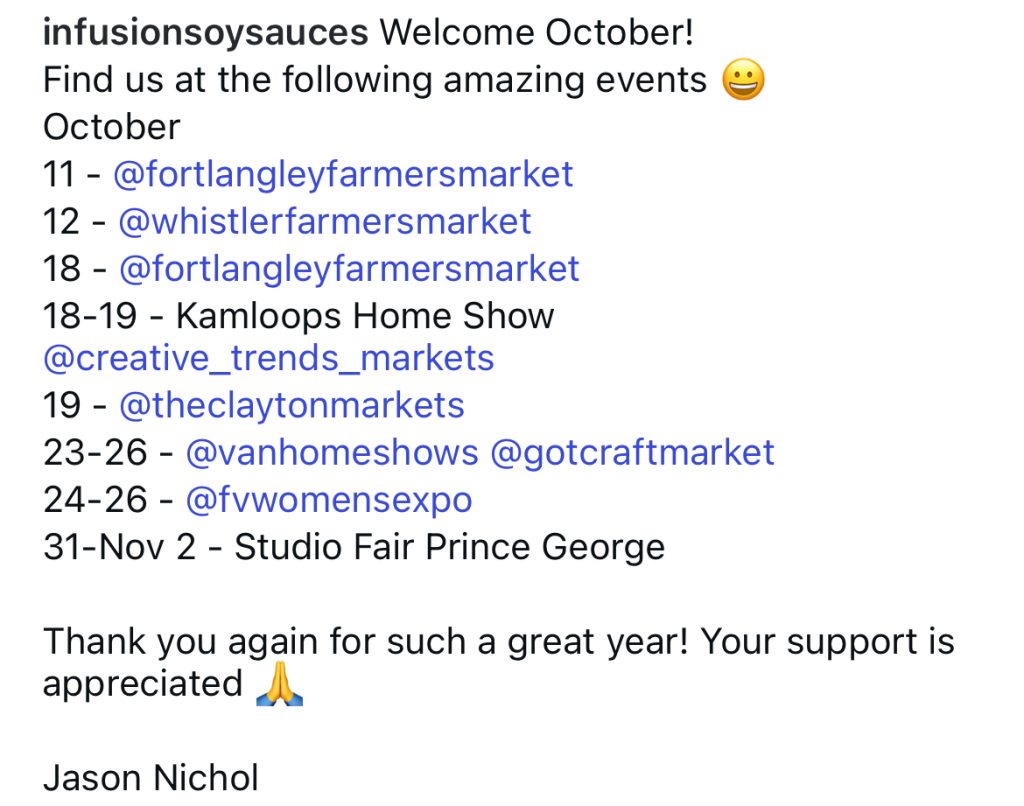Click the standalone October heading line
Viewport: 1024px width, 806px height.
click(x=111, y=127)
